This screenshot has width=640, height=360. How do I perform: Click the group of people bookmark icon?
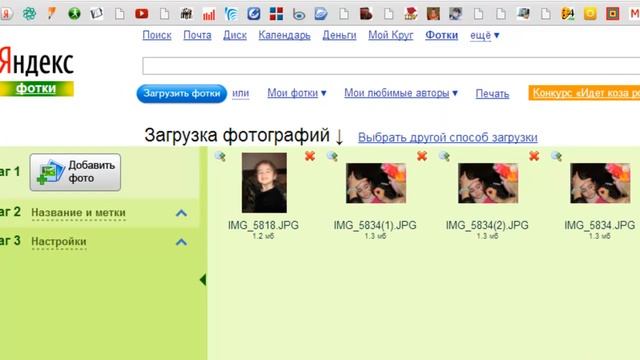pos(186,14)
